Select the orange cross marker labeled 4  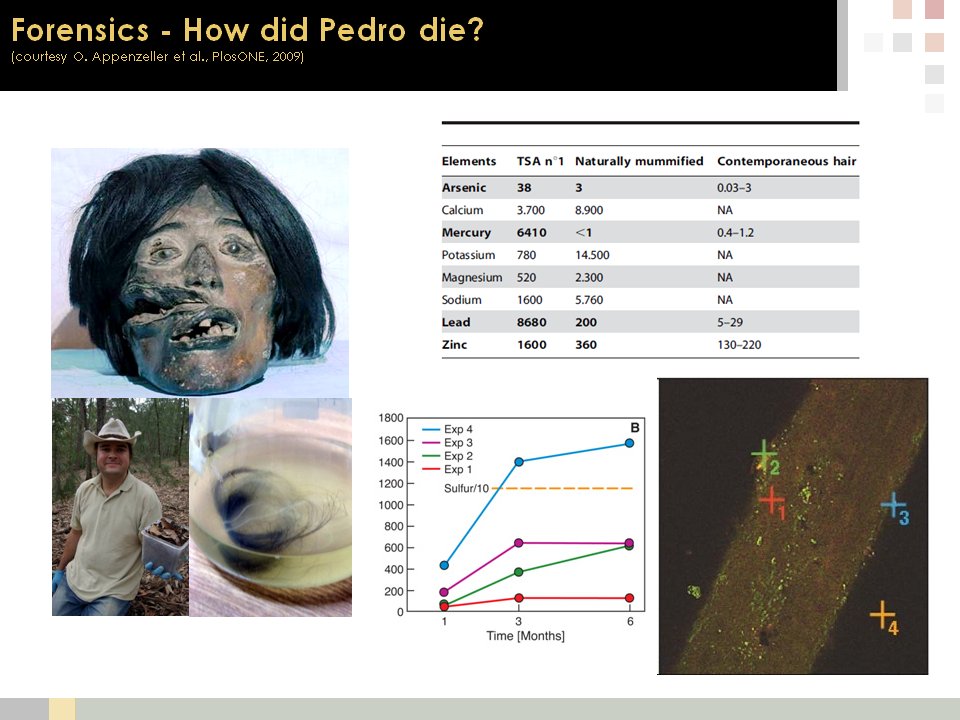point(881,614)
